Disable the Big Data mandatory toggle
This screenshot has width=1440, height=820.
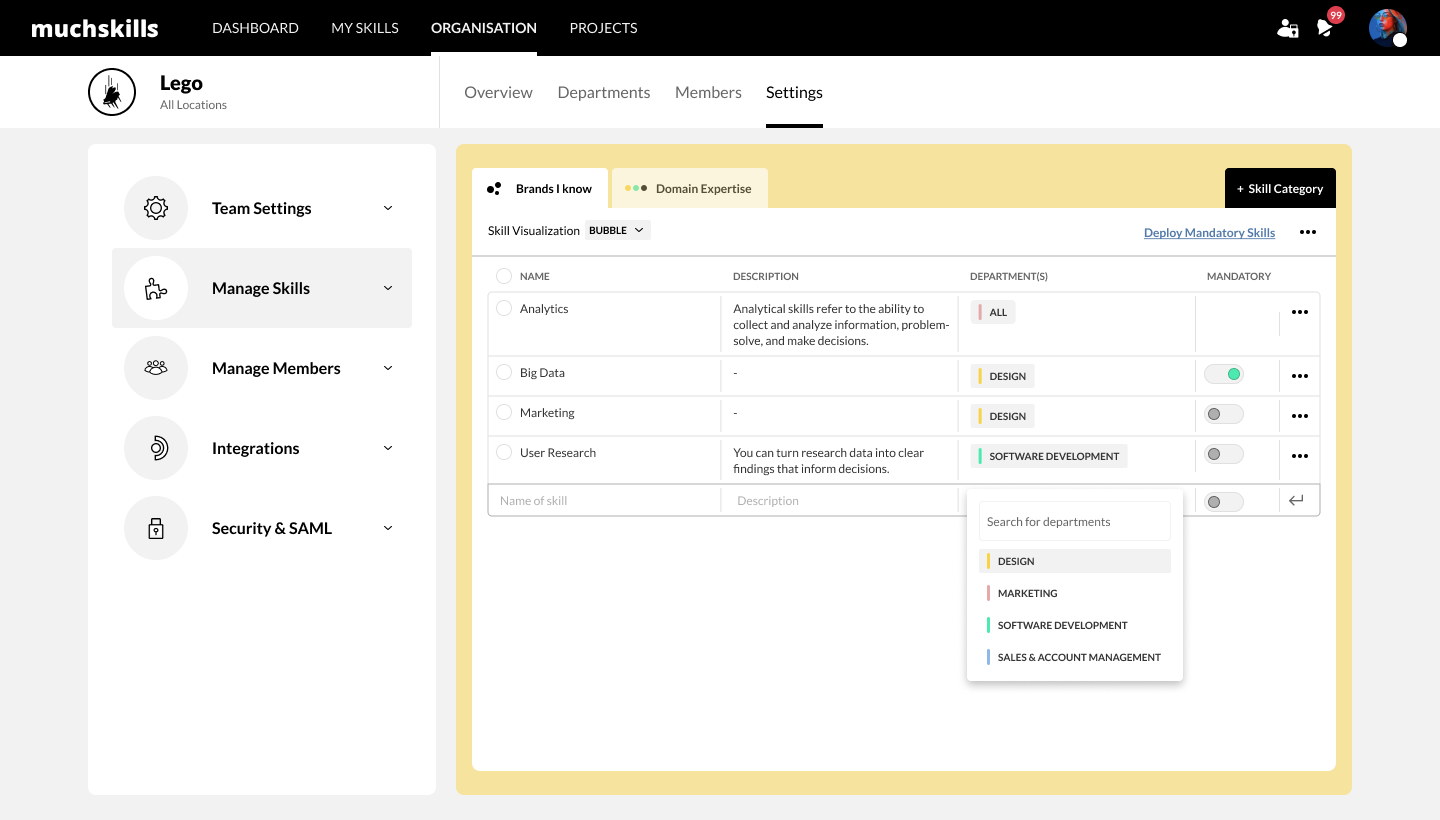pyautogui.click(x=1223, y=374)
